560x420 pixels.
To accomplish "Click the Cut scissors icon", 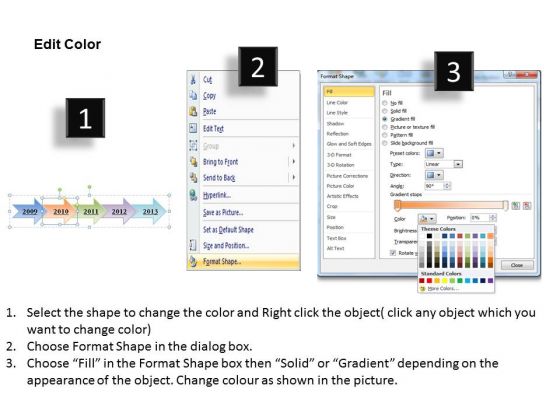I will [x=193, y=79].
